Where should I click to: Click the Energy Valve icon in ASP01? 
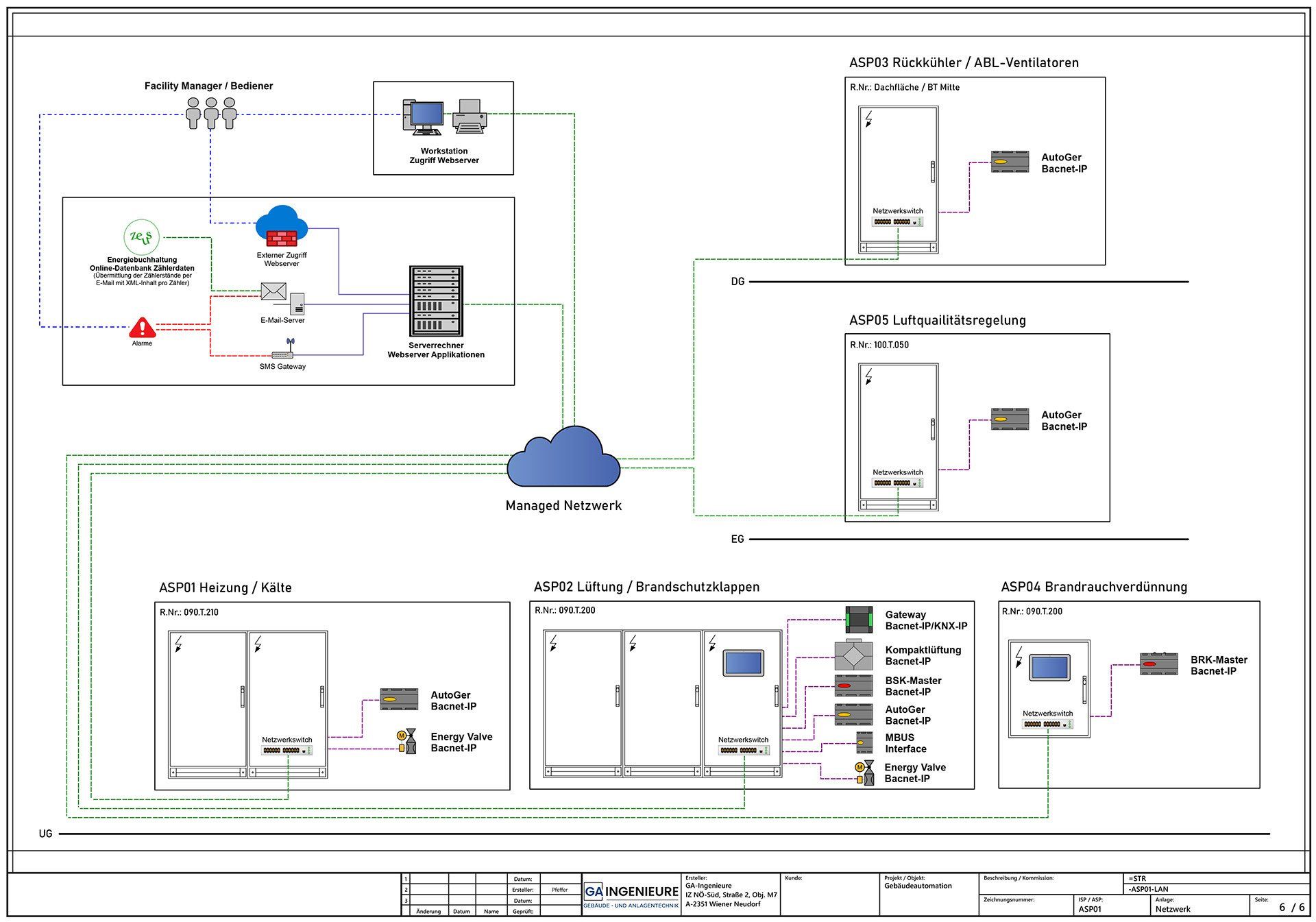coord(407,742)
